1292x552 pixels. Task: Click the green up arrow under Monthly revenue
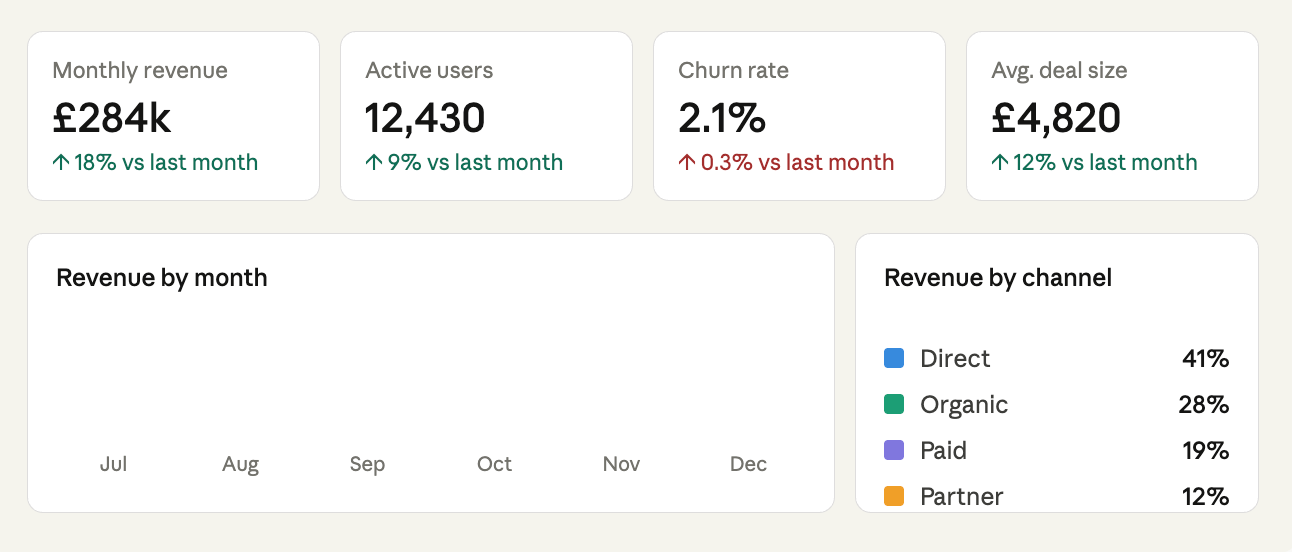pyautogui.click(x=60, y=163)
